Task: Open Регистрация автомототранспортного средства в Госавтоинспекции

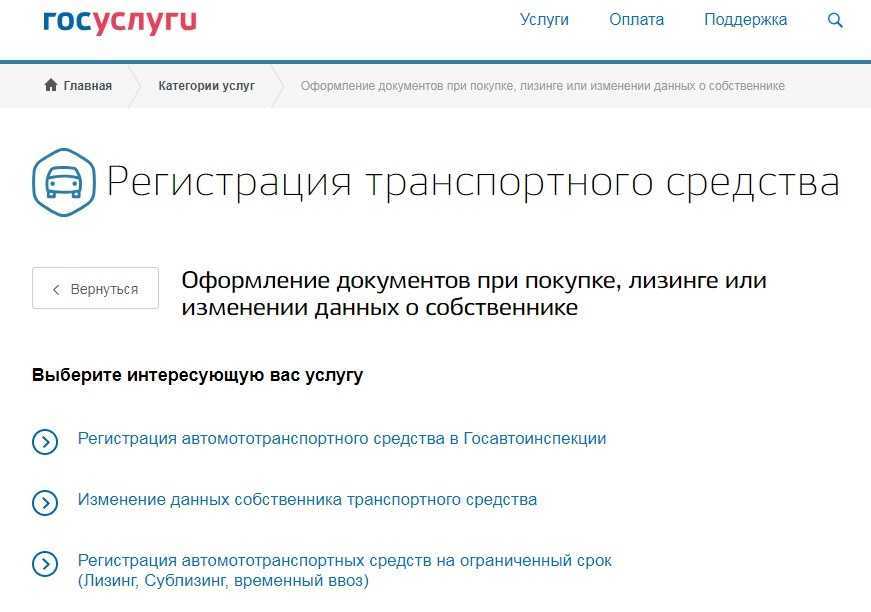Action: point(342,439)
